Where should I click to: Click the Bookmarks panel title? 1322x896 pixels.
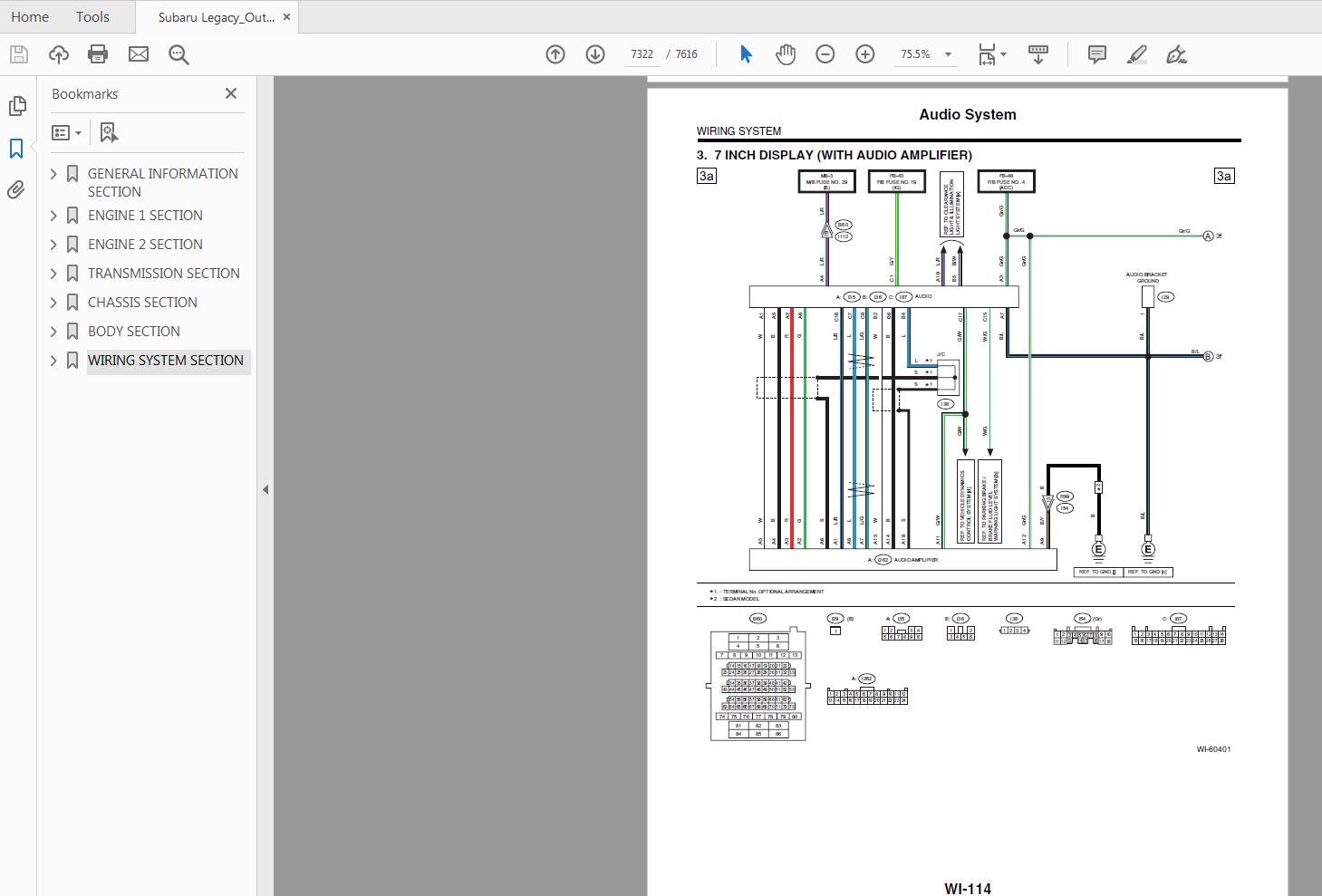click(x=84, y=94)
